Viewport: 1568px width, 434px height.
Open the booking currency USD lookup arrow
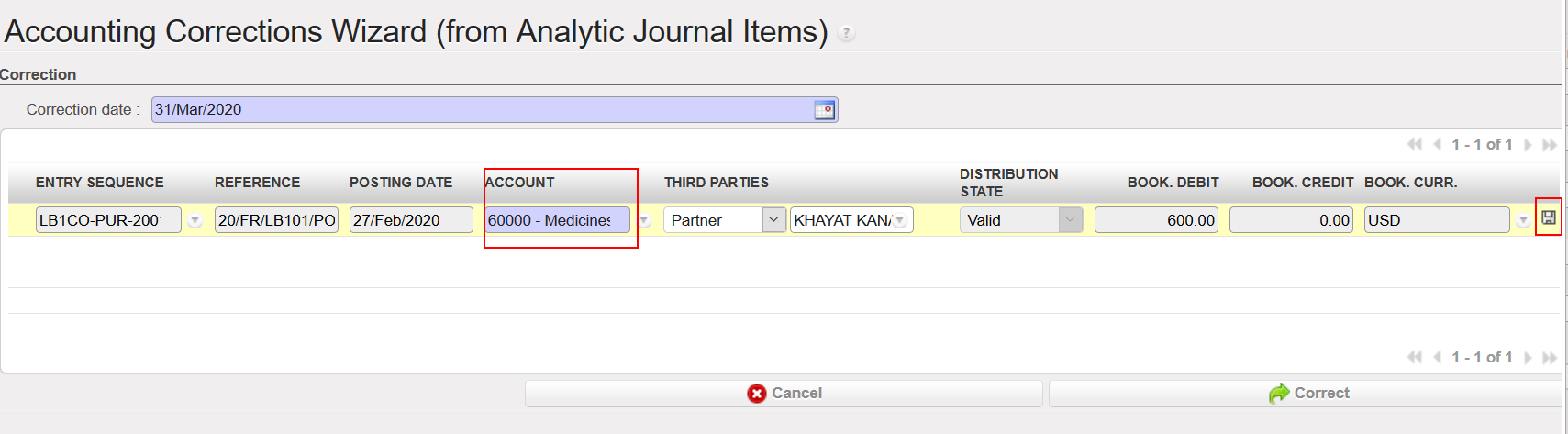point(1523,221)
